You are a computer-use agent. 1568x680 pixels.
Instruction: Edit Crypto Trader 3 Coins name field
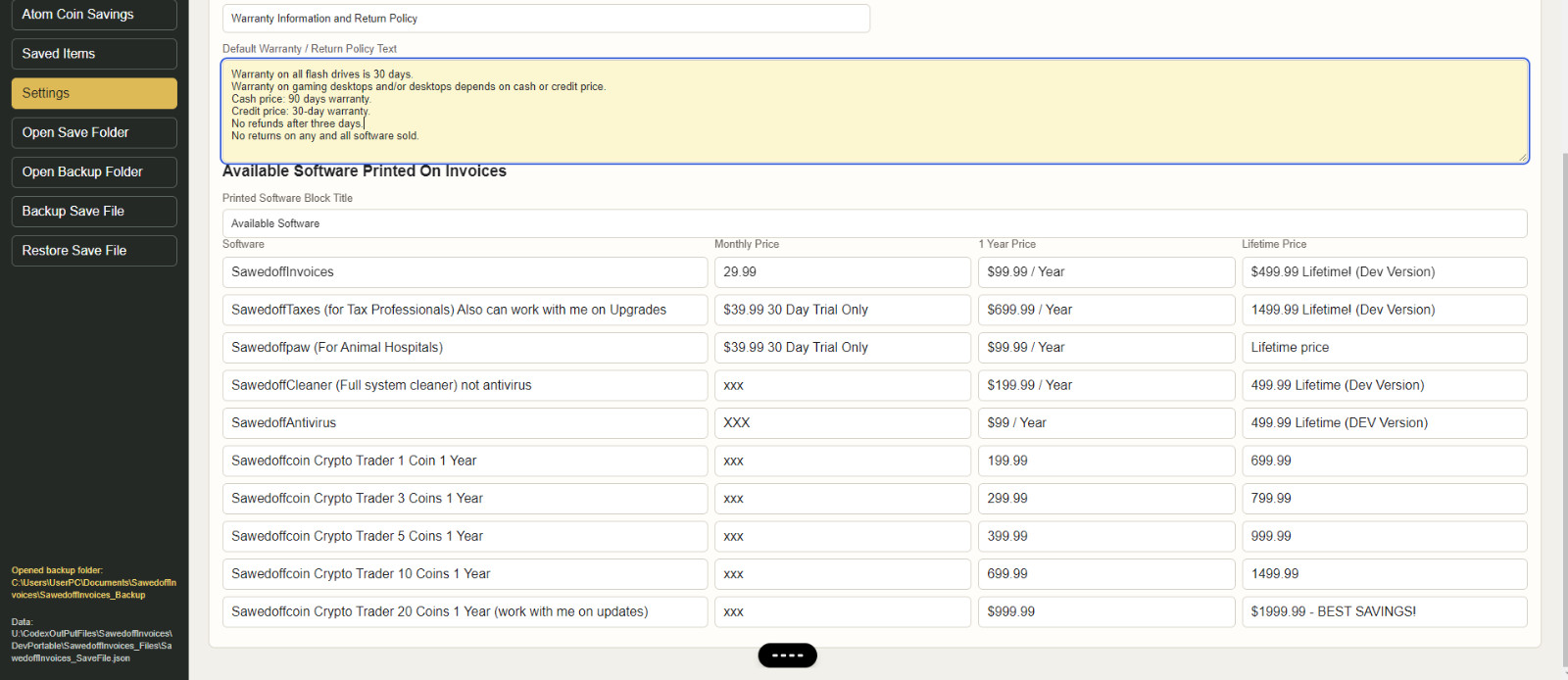pyautogui.click(x=465, y=499)
